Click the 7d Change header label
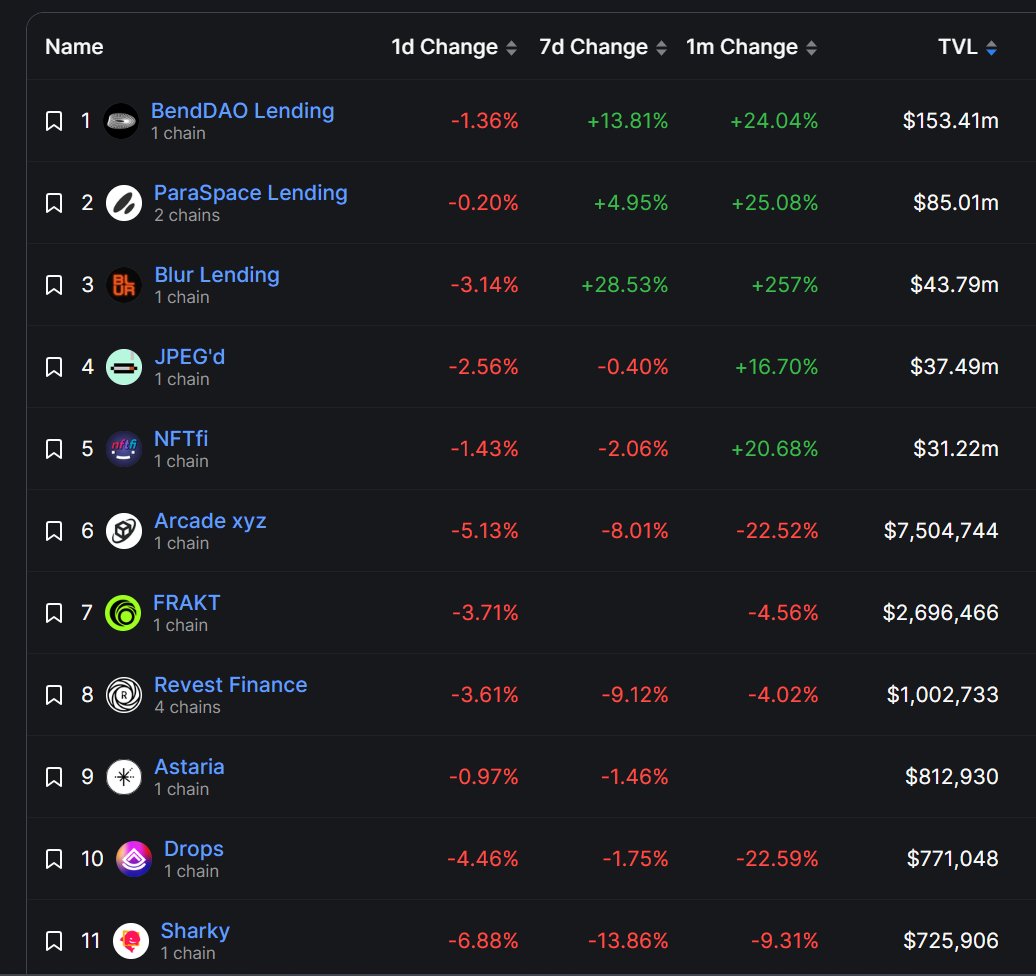This screenshot has height=976, width=1036. [593, 47]
